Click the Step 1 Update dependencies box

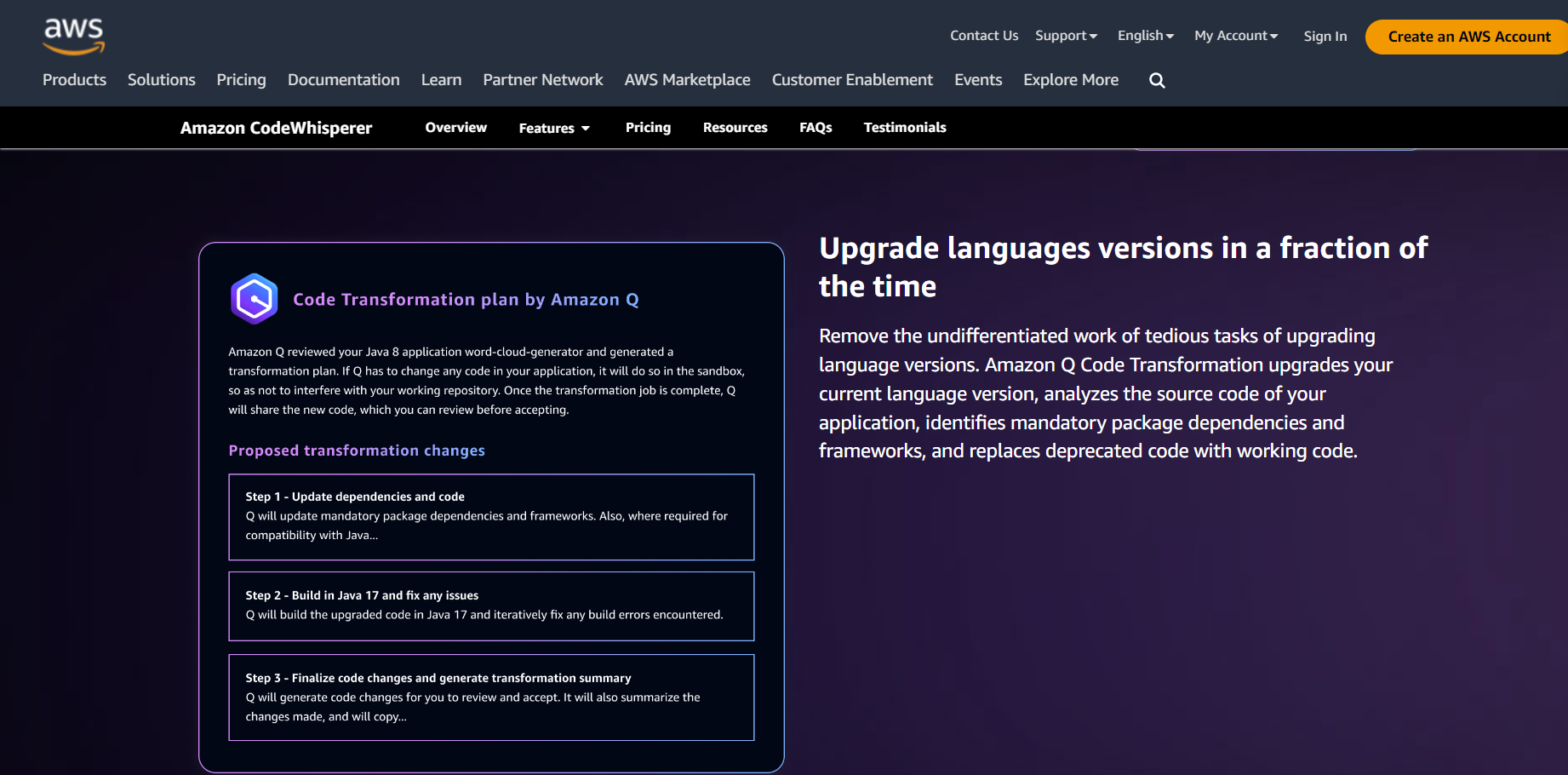point(491,517)
